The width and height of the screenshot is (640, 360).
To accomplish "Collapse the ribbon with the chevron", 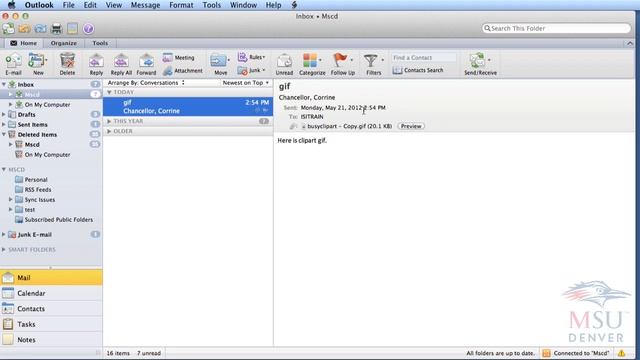I will (x=630, y=43).
